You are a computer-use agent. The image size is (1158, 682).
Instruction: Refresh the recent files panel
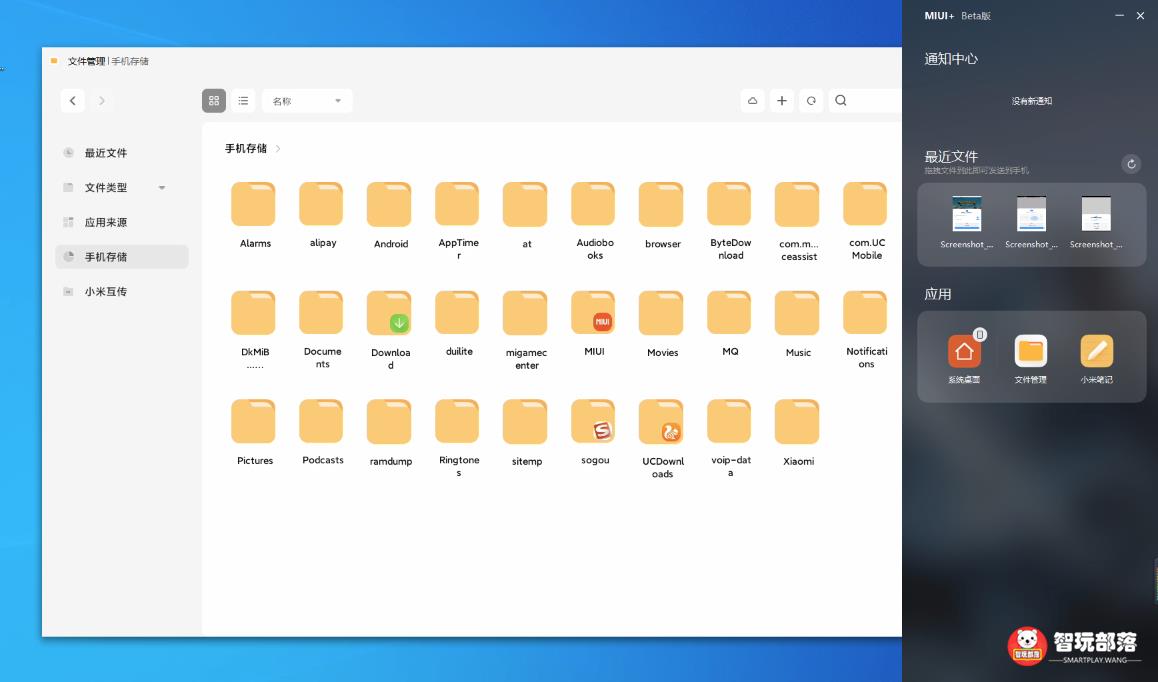pyautogui.click(x=1131, y=164)
